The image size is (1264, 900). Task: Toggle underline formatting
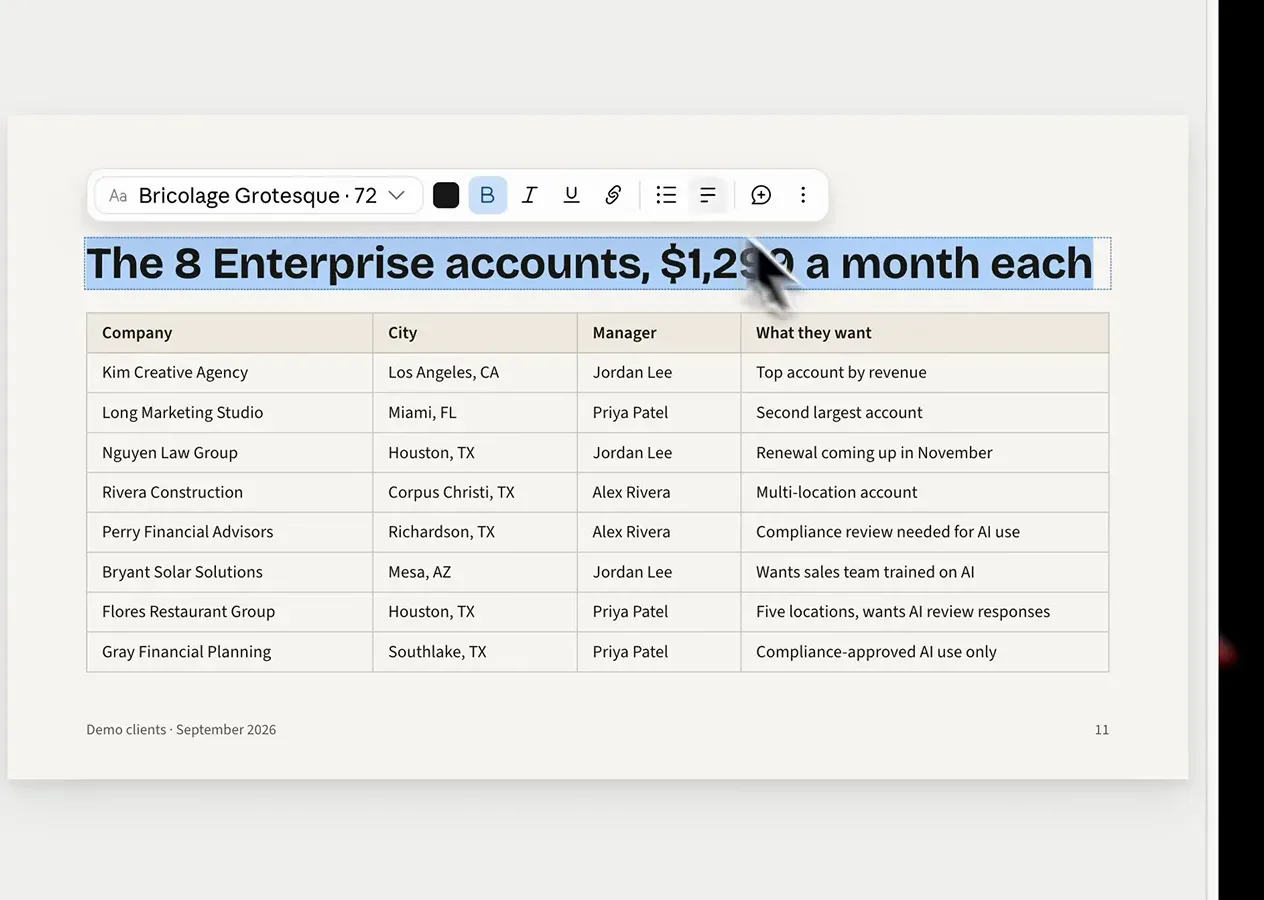tap(571, 195)
